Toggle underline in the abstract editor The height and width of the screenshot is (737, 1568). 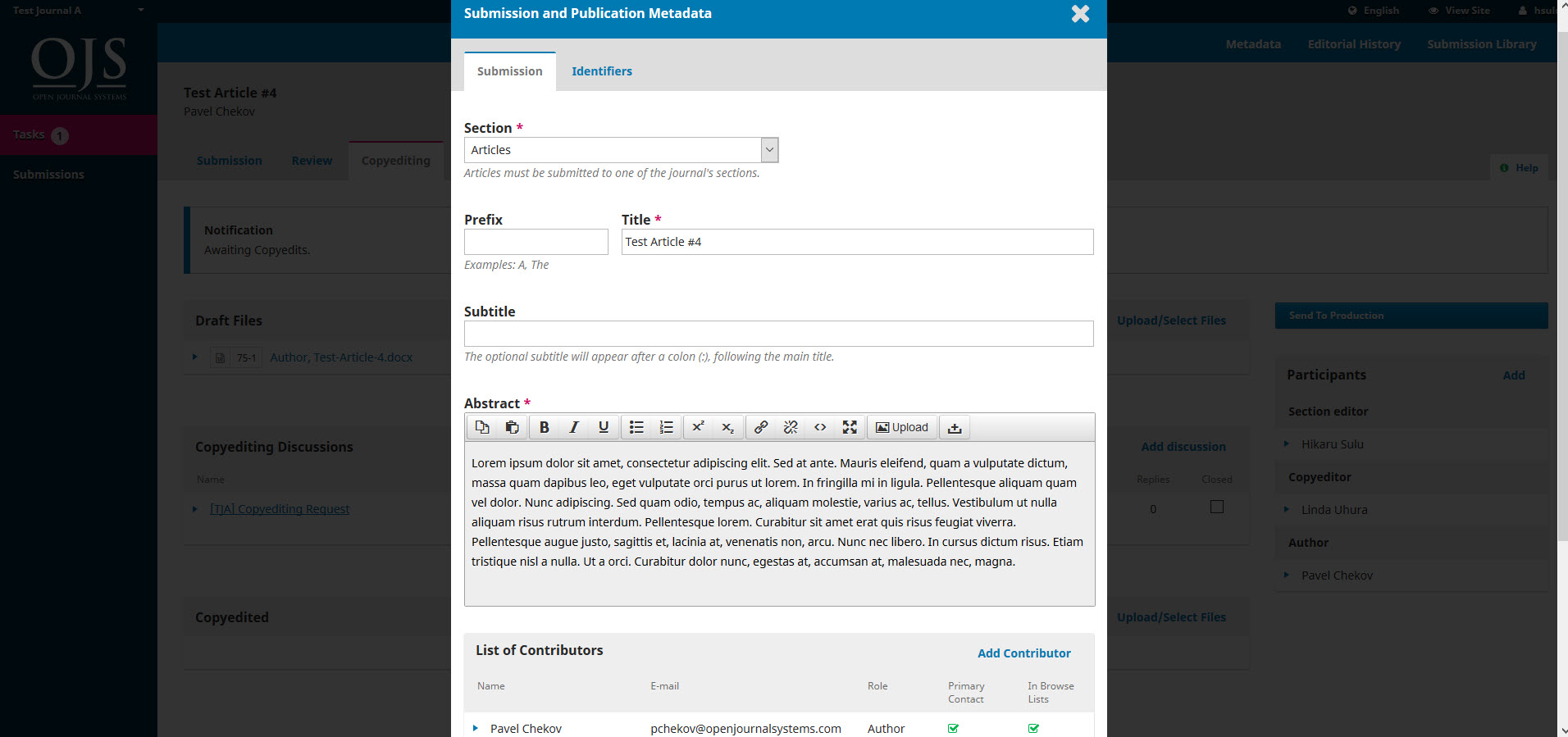(603, 427)
